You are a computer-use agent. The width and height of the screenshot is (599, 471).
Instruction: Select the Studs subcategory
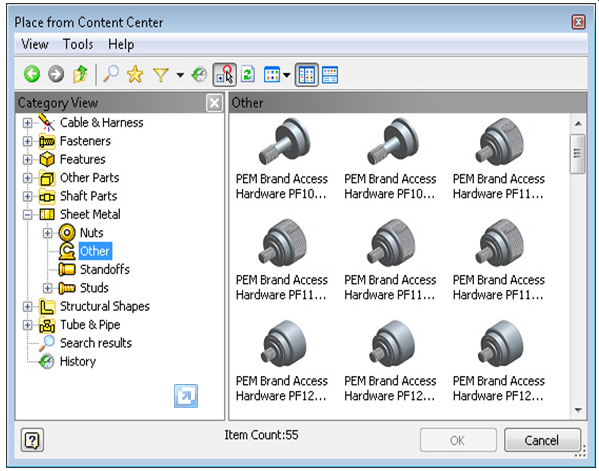94,288
